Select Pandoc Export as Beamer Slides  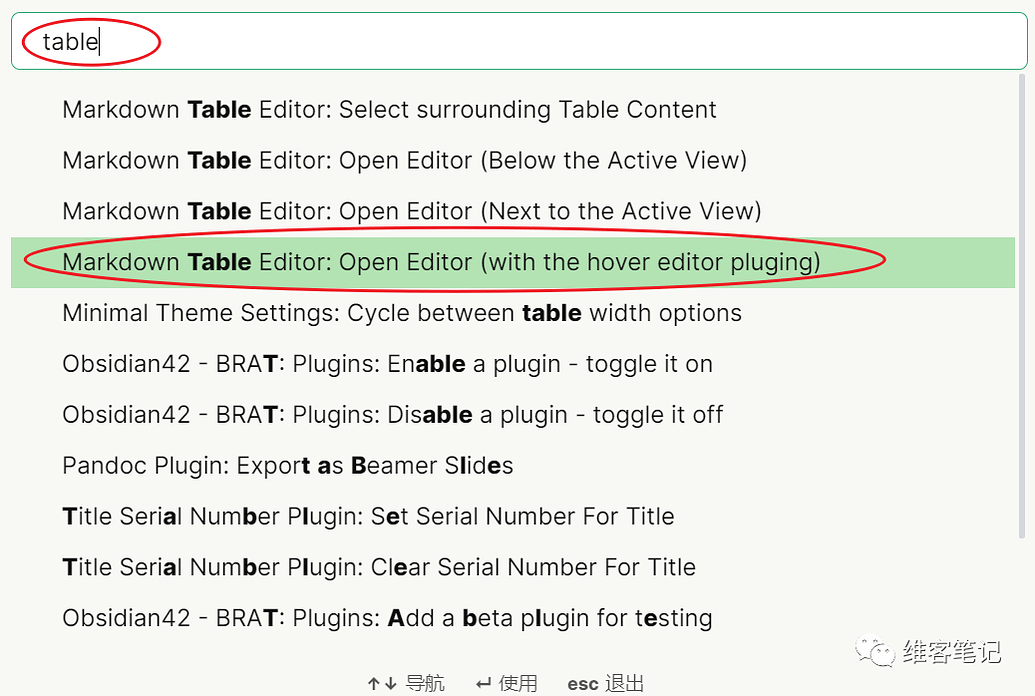[287, 466]
